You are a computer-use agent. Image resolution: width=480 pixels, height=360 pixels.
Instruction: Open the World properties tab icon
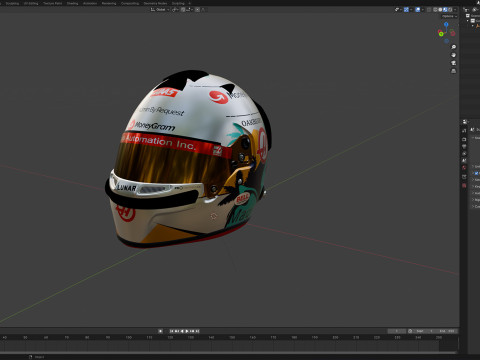click(464, 168)
